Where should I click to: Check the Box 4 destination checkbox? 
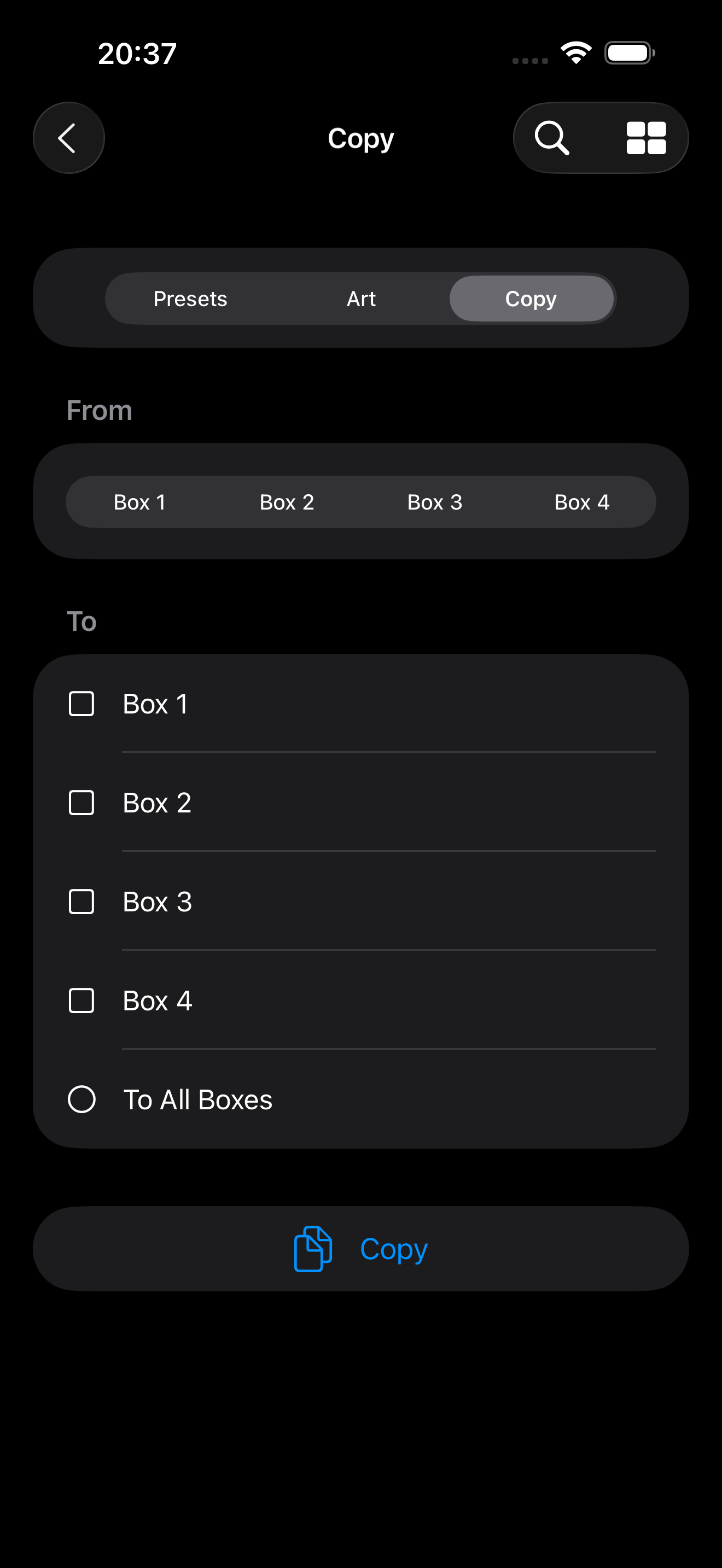(81, 1001)
